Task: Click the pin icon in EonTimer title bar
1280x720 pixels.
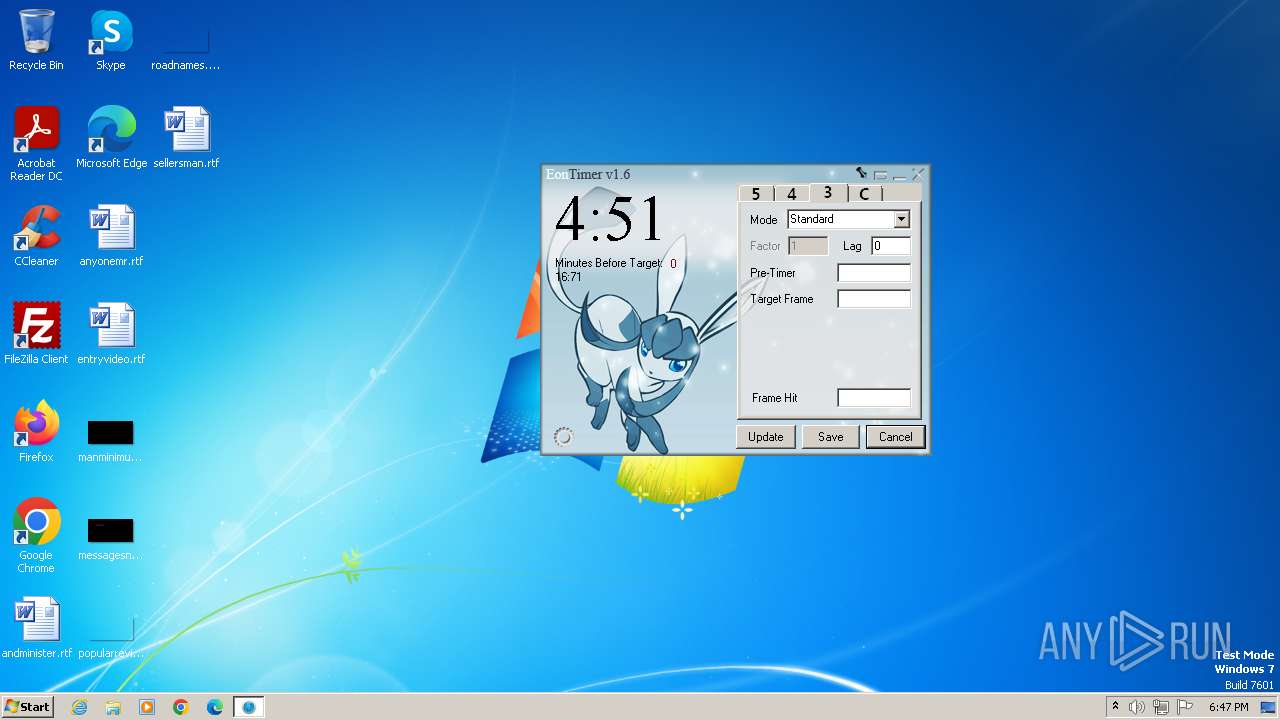Action: pyautogui.click(x=861, y=173)
